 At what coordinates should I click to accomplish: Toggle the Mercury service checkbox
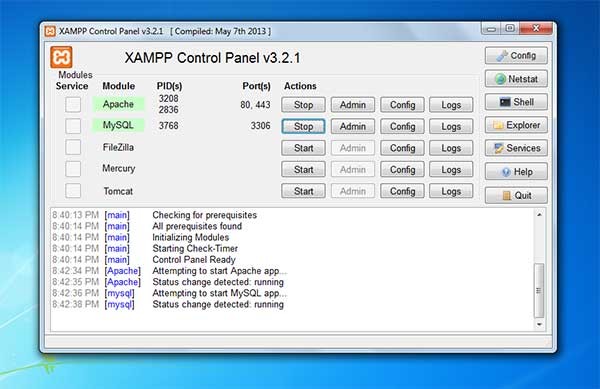[73, 169]
